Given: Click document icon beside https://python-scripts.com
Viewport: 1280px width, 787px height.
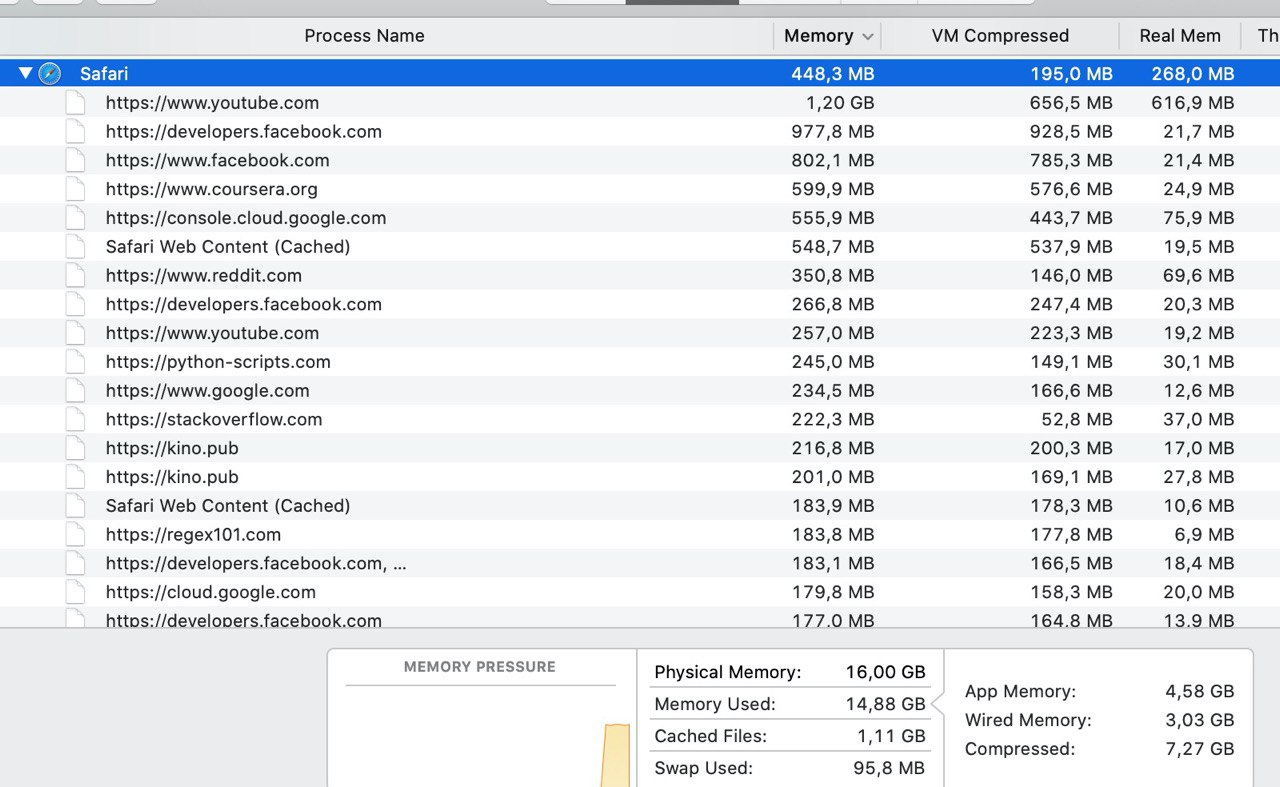Looking at the screenshot, I should point(76,361).
